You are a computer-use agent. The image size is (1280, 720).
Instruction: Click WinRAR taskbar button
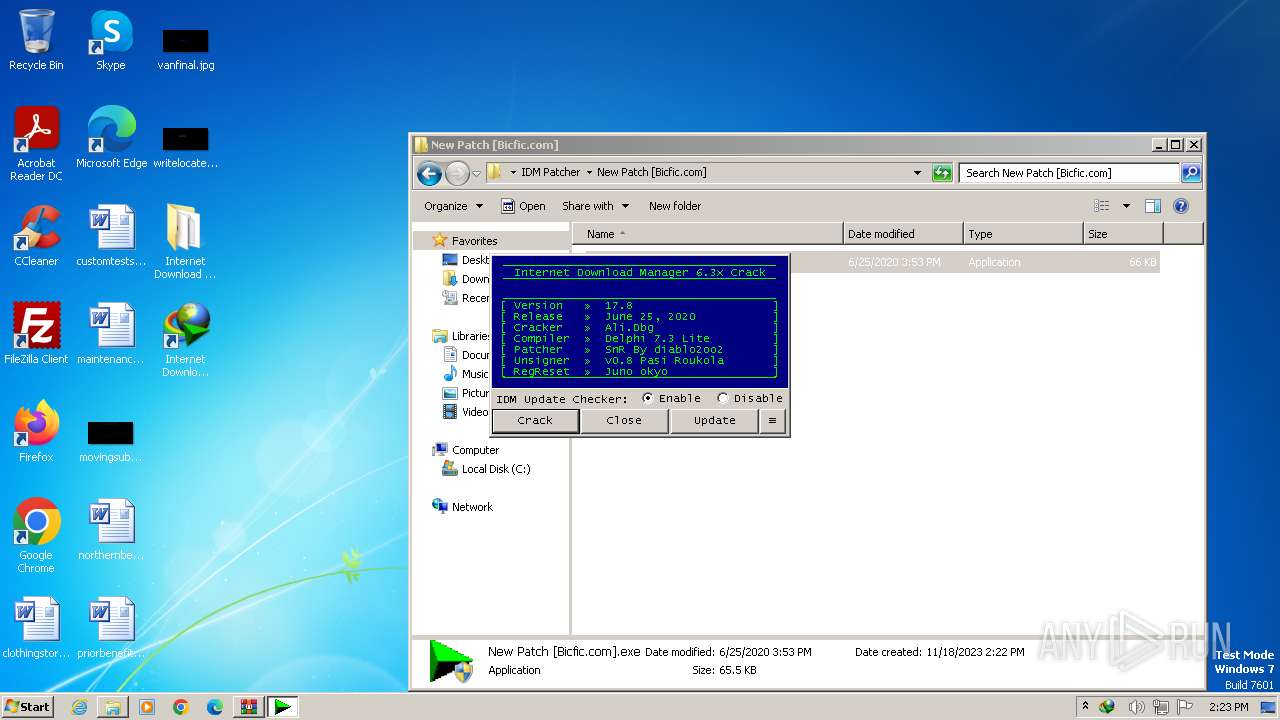click(249, 707)
